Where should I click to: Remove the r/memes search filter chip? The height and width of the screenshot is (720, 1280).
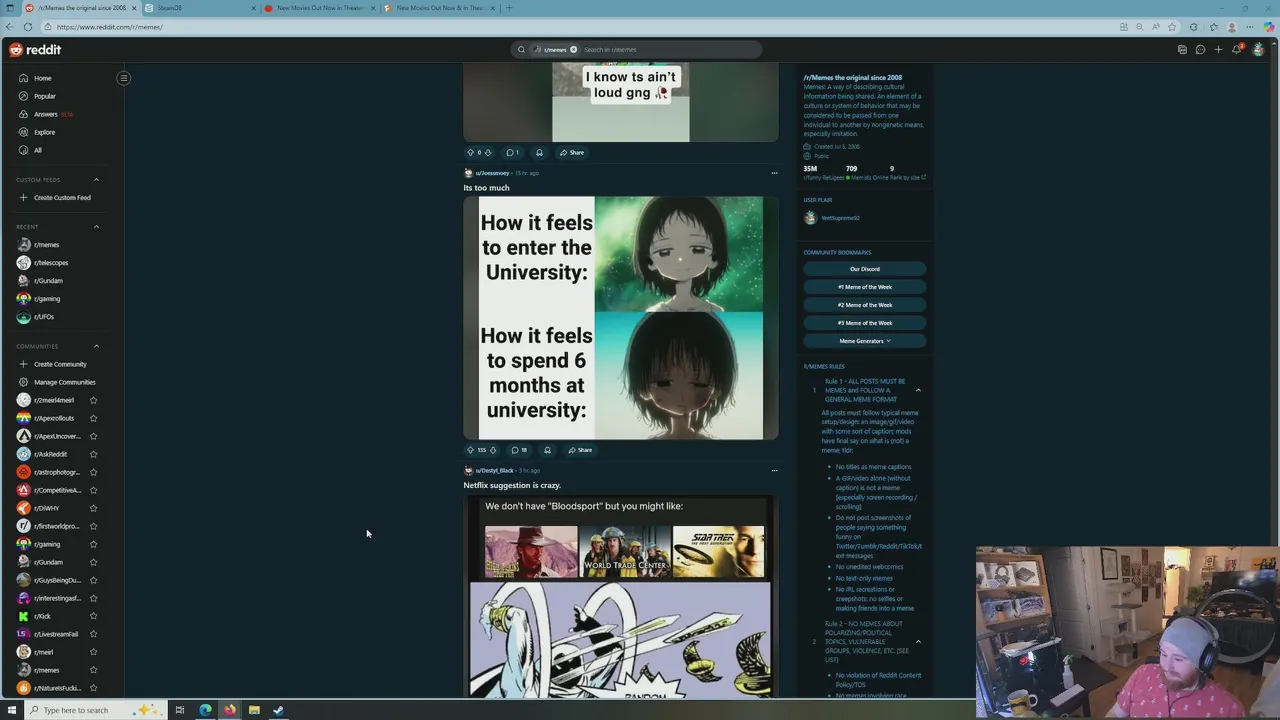point(573,49)
